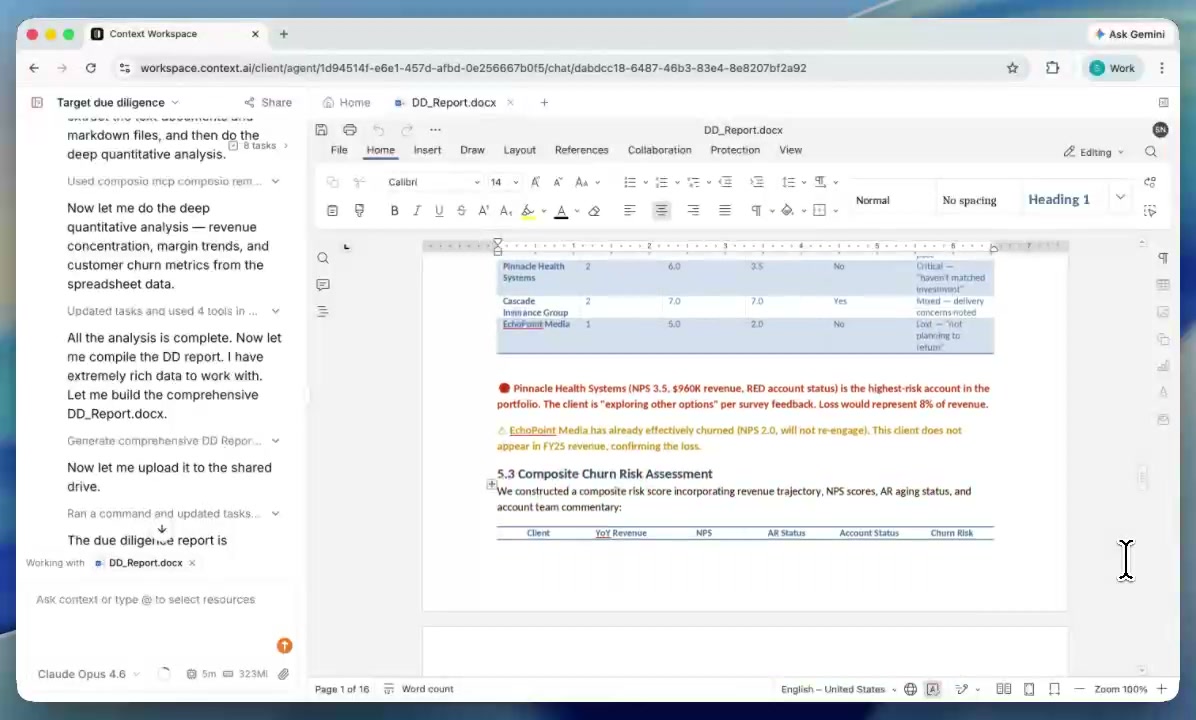Image resolution: width=1196 pixels, height=720 pixels.
Task: Add a new workspace tab
Action: [x=544, y=102]
